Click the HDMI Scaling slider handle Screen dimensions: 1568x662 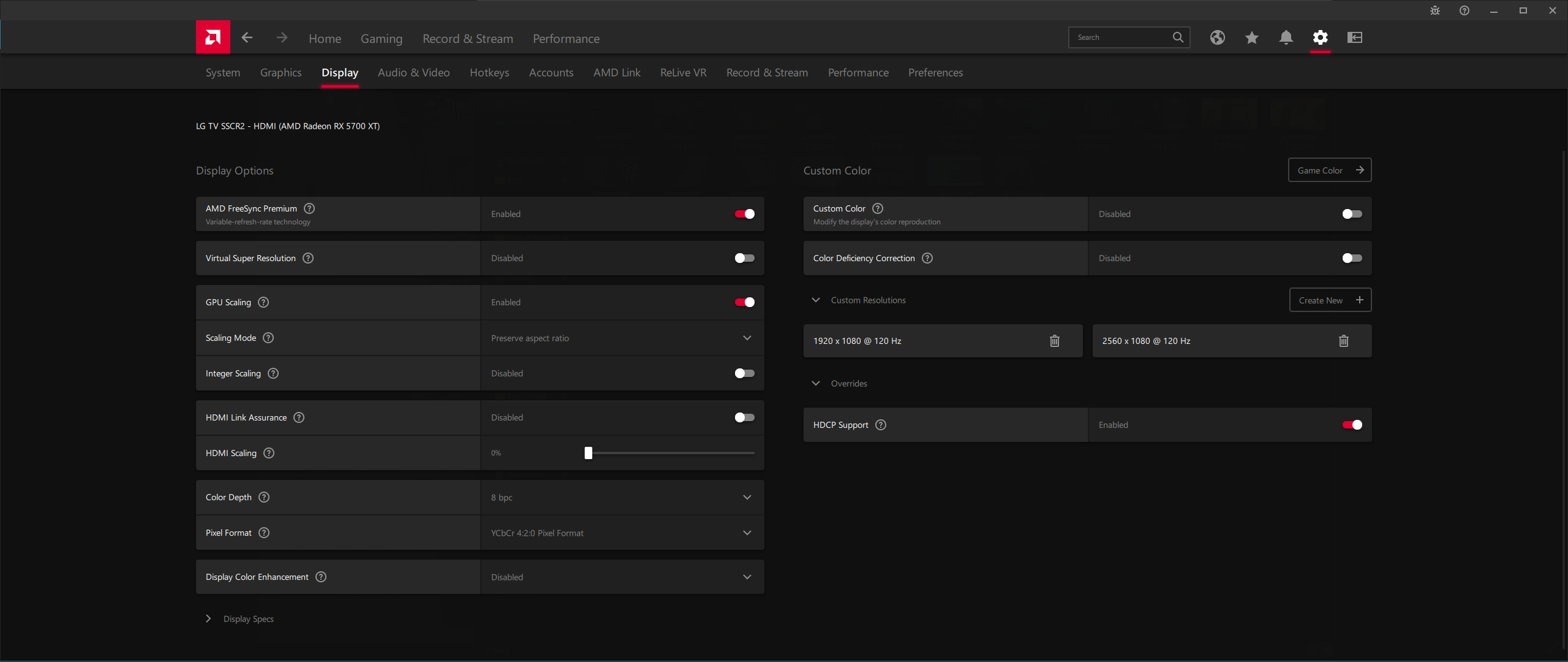(x=589, y=453)
